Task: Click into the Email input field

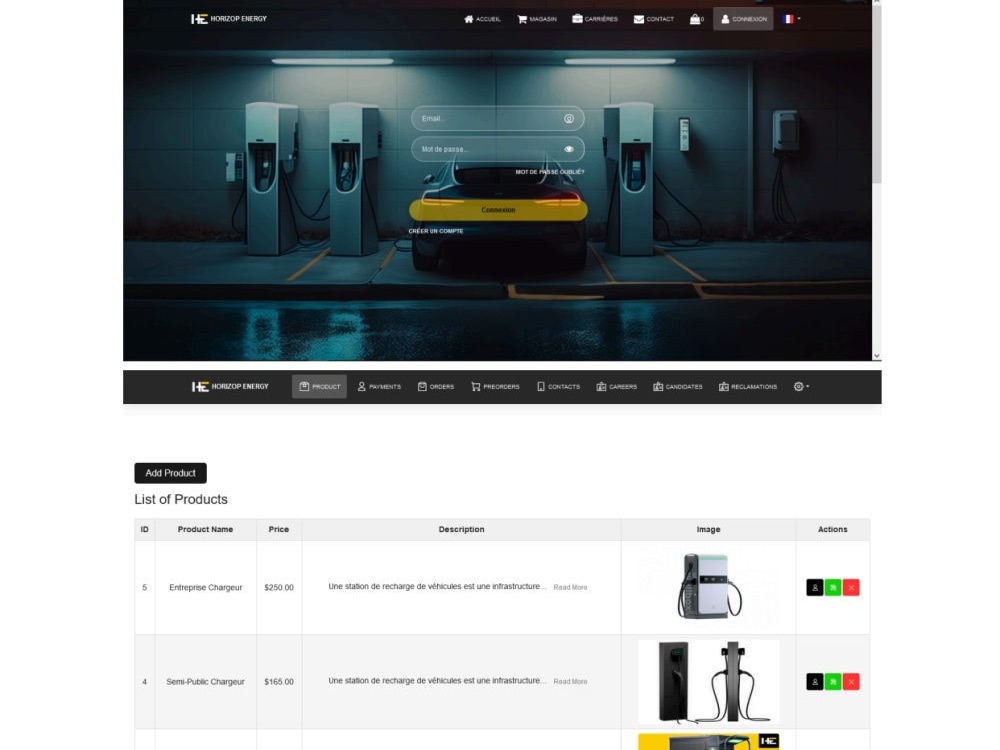Action: (497, 119)
